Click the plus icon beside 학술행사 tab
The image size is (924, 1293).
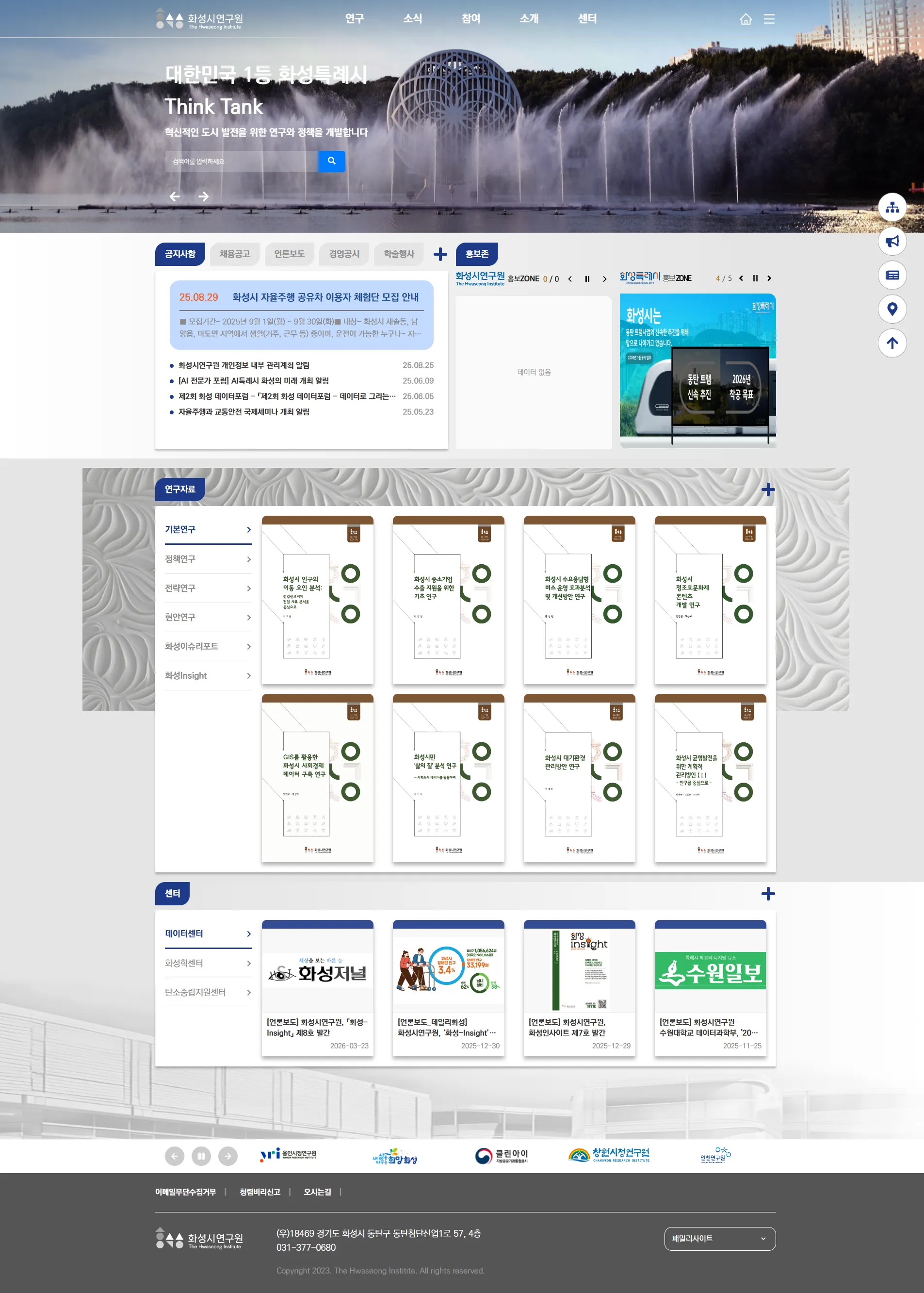click(x=440, y=254)
